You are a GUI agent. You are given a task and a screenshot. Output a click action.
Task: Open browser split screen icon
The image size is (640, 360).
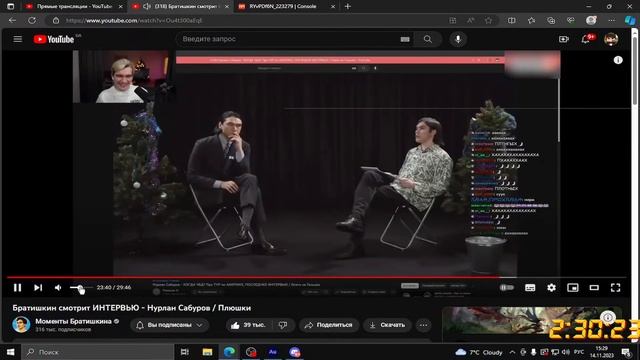(x=511, y=20)
